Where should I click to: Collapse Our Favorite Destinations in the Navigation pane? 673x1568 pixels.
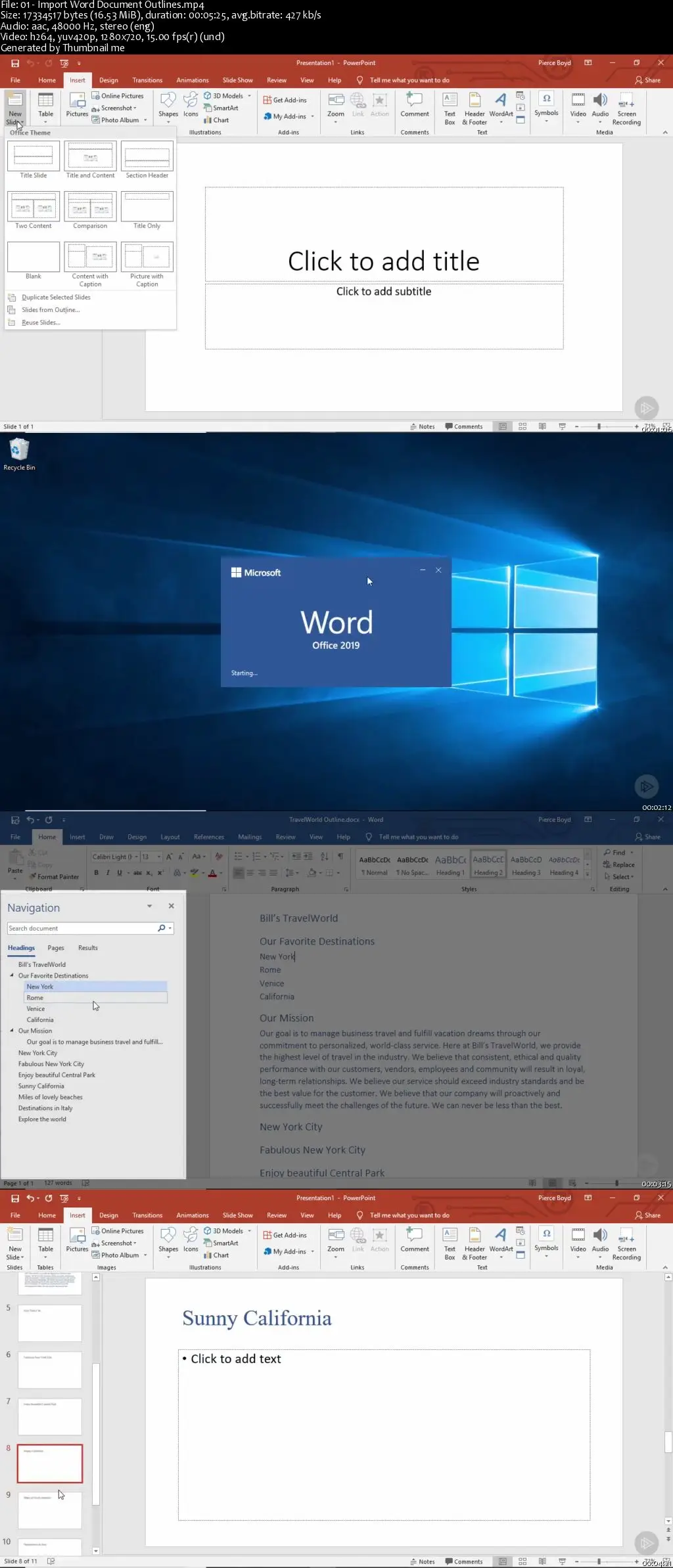pos(12,975)
